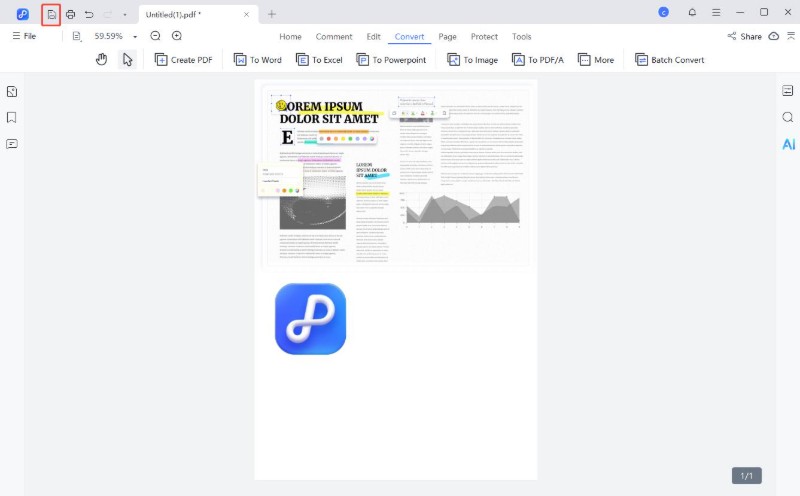This screenshot has height=496, width=800.
Task: Expand the zoom level dropdown
Action: (135, 36)
